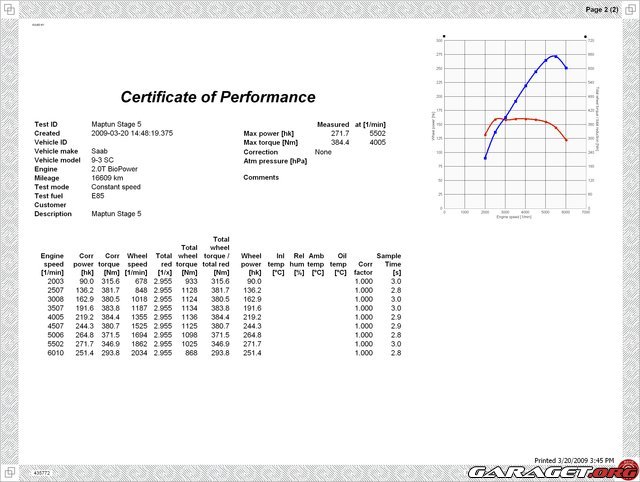Click the Engine speed column header
Viewport: 640px width, 482px height.
pyautogui.click(x=52, y=264)
